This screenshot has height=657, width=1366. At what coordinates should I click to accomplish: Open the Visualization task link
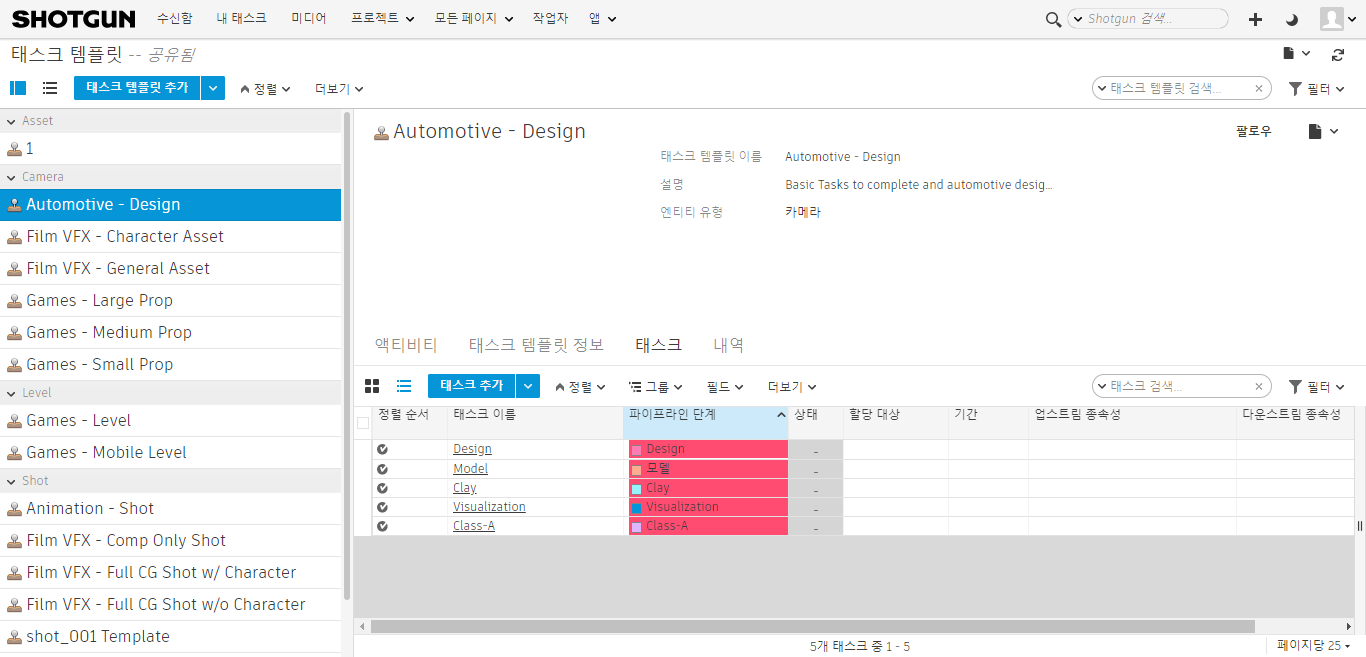pyautogui.click(x=489, y=507)
